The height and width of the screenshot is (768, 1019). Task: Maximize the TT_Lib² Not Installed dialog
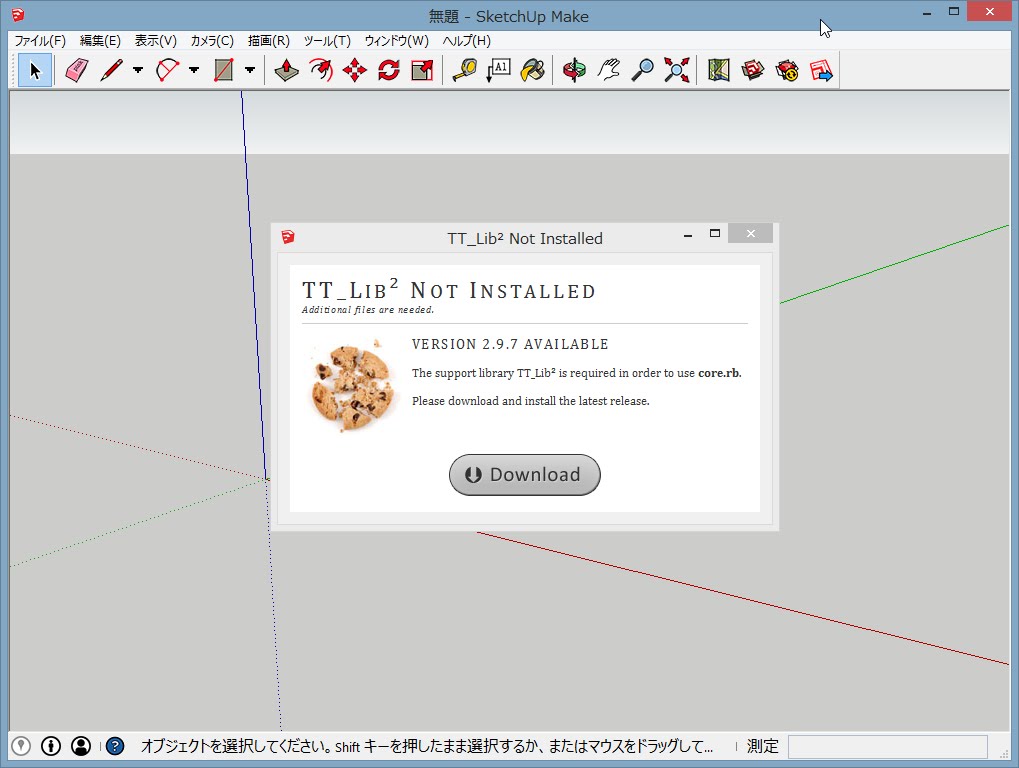point(715,233)
